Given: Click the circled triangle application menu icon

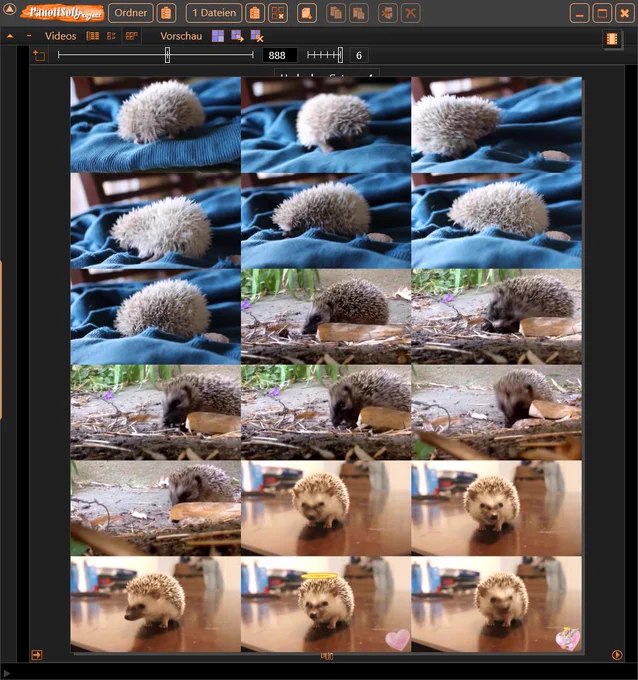Looking at the screenshot, I should [x=9, y=9].
